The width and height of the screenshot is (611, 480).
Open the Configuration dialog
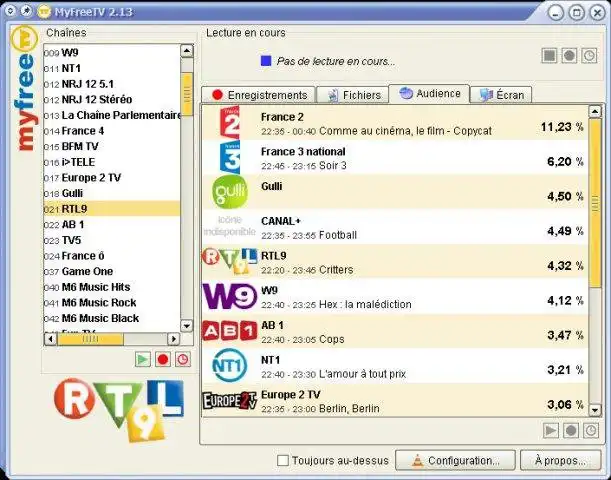pyautogui.click(x=455, y=461)
